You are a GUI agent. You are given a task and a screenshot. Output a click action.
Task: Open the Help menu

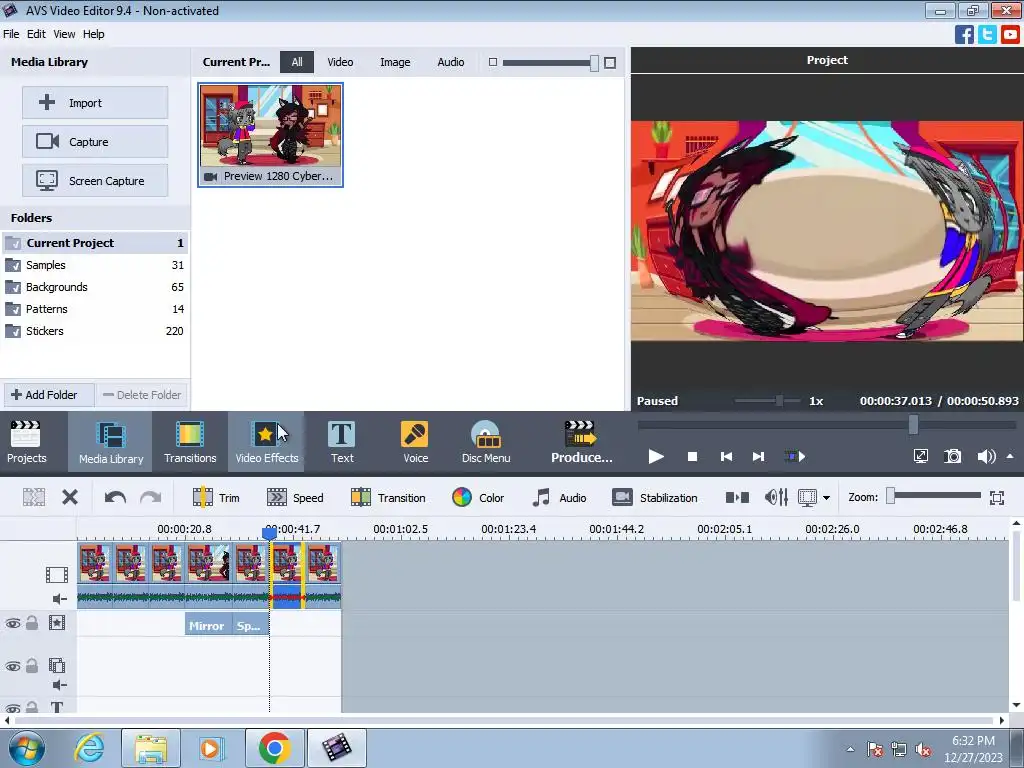click(93, 34)
